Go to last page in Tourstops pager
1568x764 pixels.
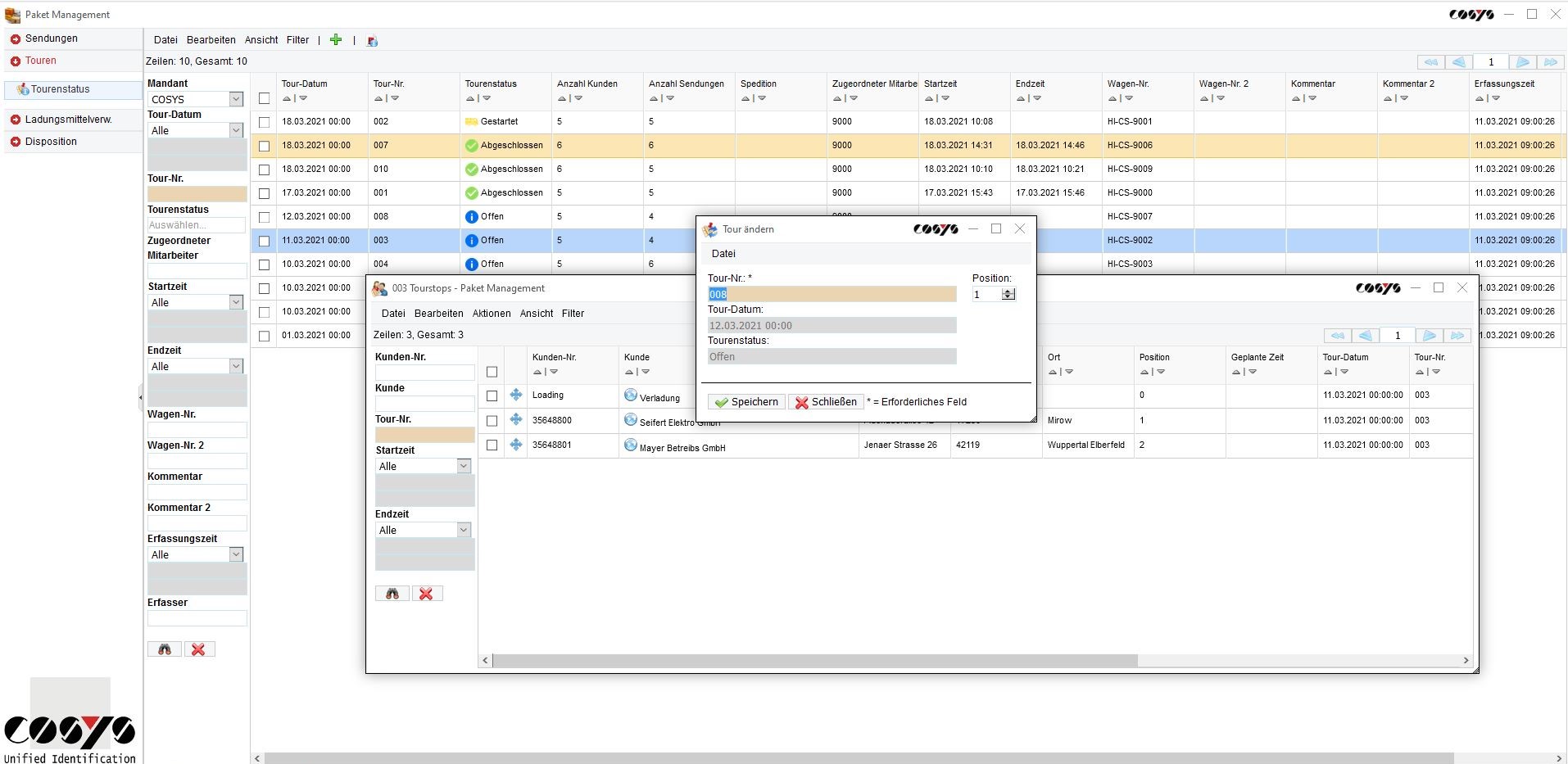(x=1457, y=336)
